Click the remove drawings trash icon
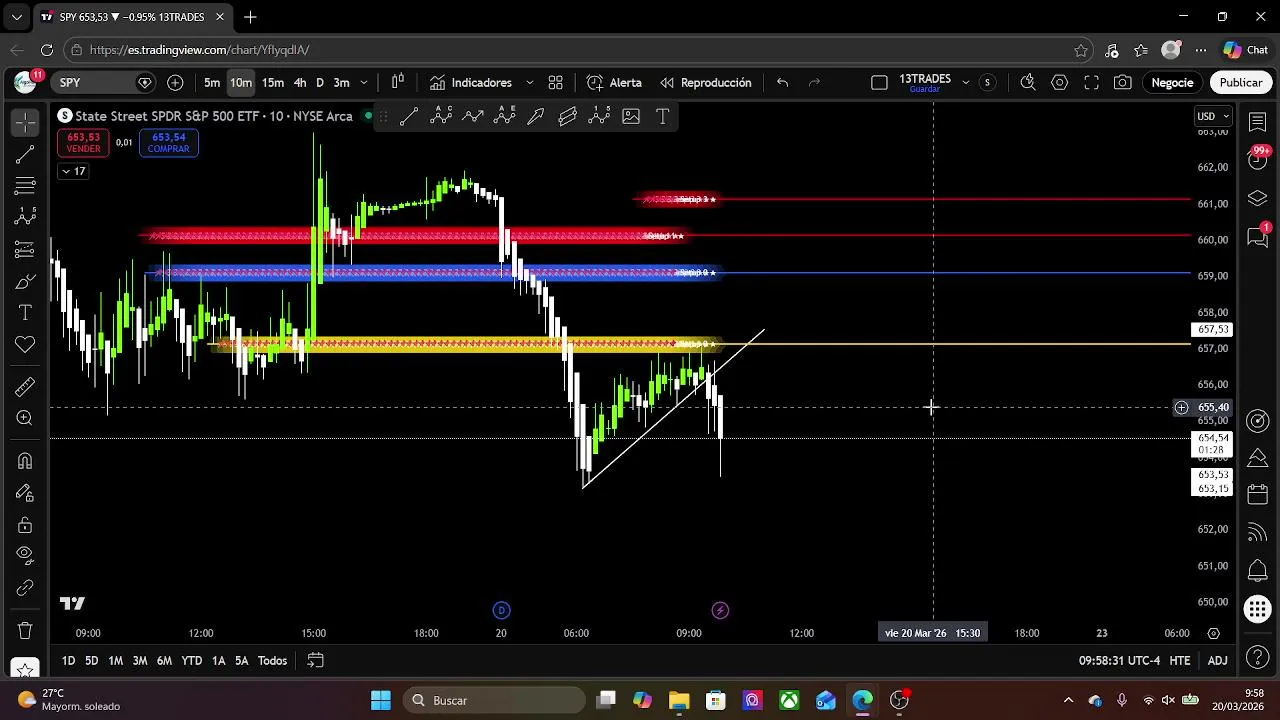Viewport: 1280px width, 720px height. point(25,631)
